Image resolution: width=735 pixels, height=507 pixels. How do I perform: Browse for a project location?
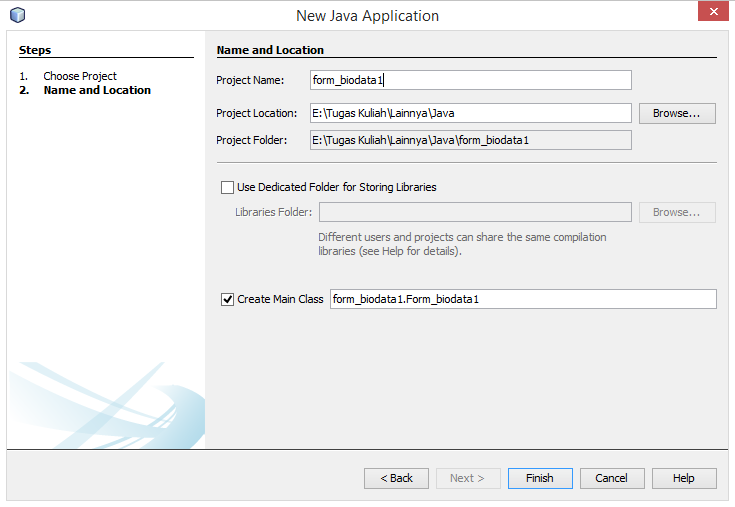pos(677,113)
